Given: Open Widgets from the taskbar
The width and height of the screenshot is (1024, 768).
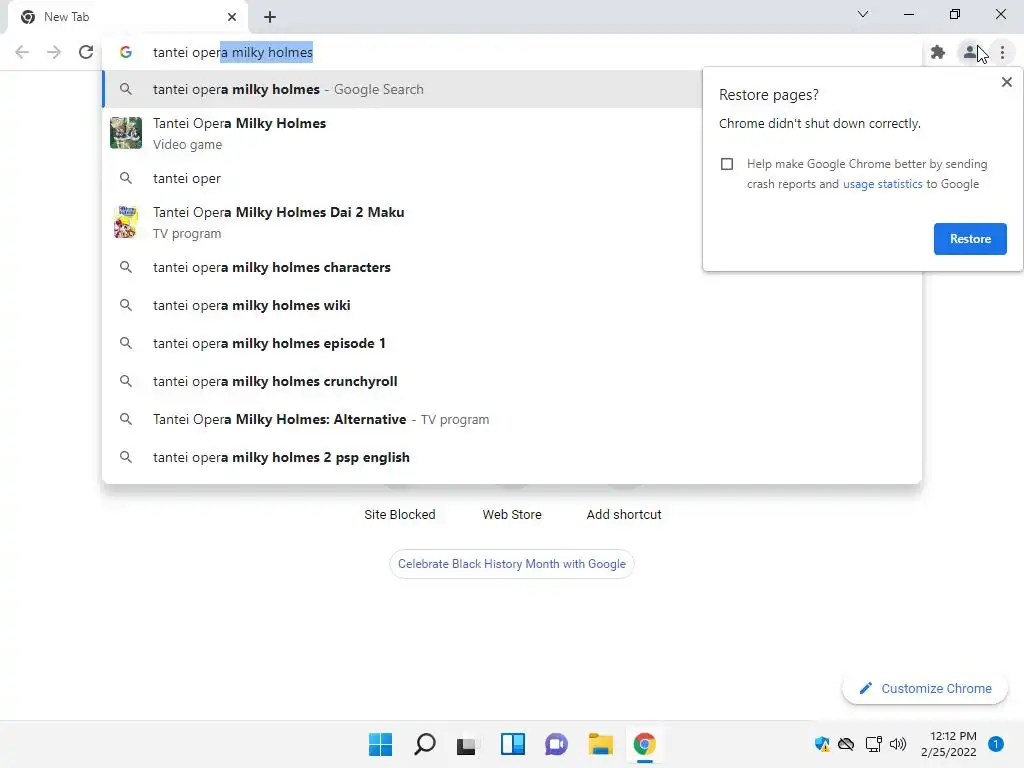Looking at the screenshot, I should (x=513, y=744).
